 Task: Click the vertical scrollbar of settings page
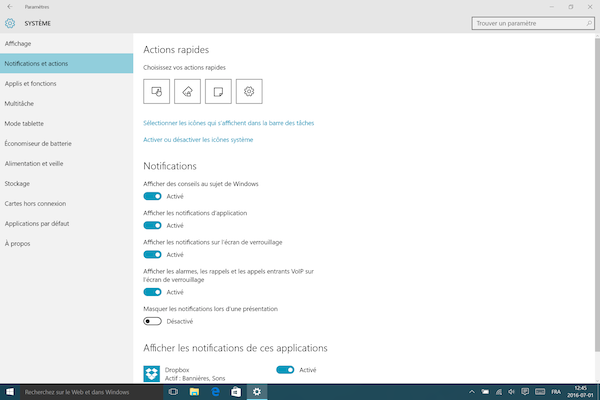[597, 194]
